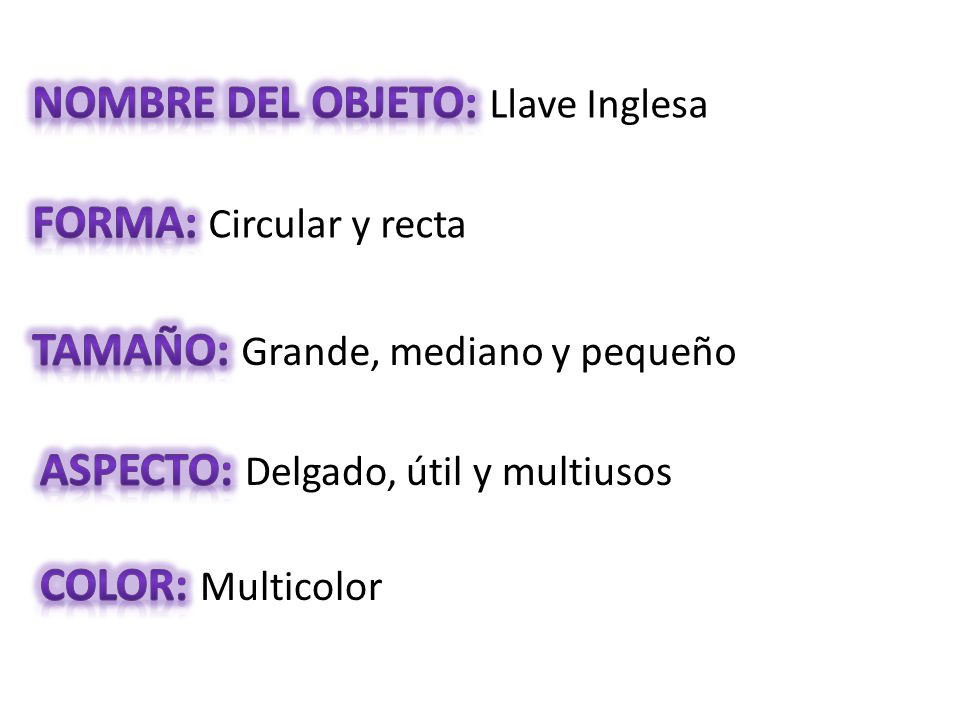Select the purple word DEL
960x720 pixels.
click(263, 103)
